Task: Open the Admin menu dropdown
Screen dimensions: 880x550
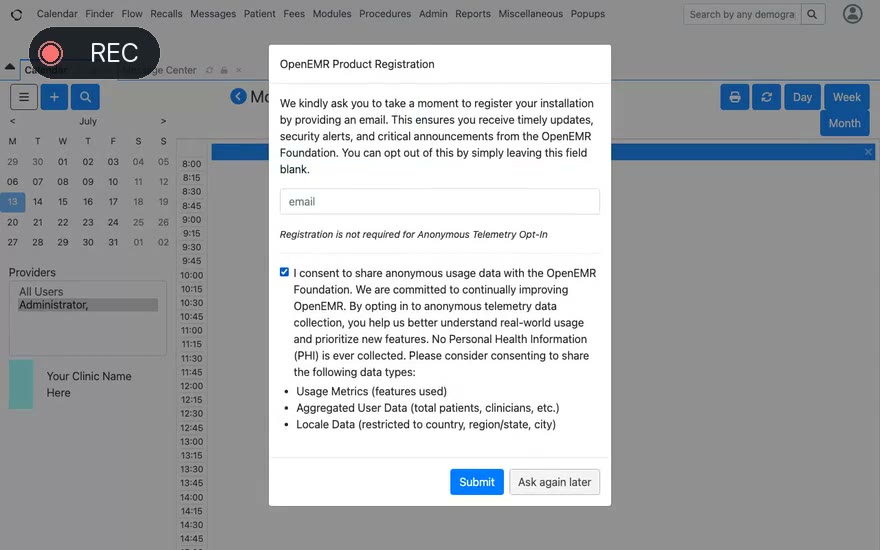Action: (x=433, y=14)
